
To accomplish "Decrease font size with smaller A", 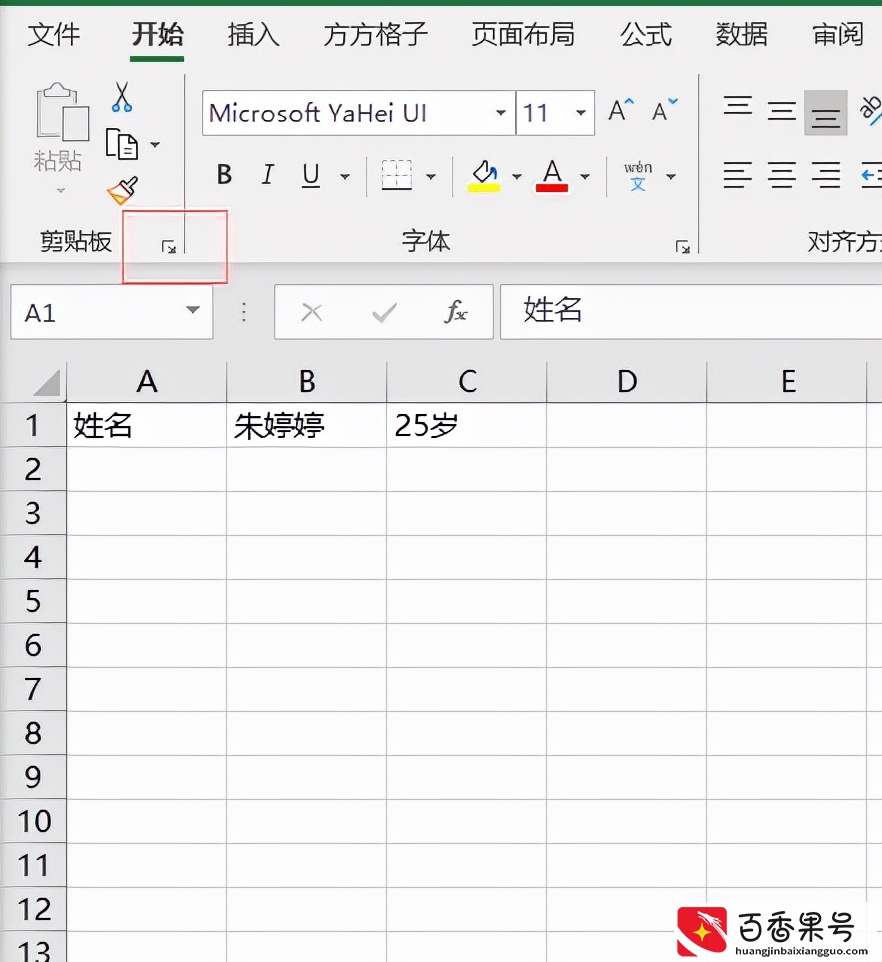I will 664,110.
